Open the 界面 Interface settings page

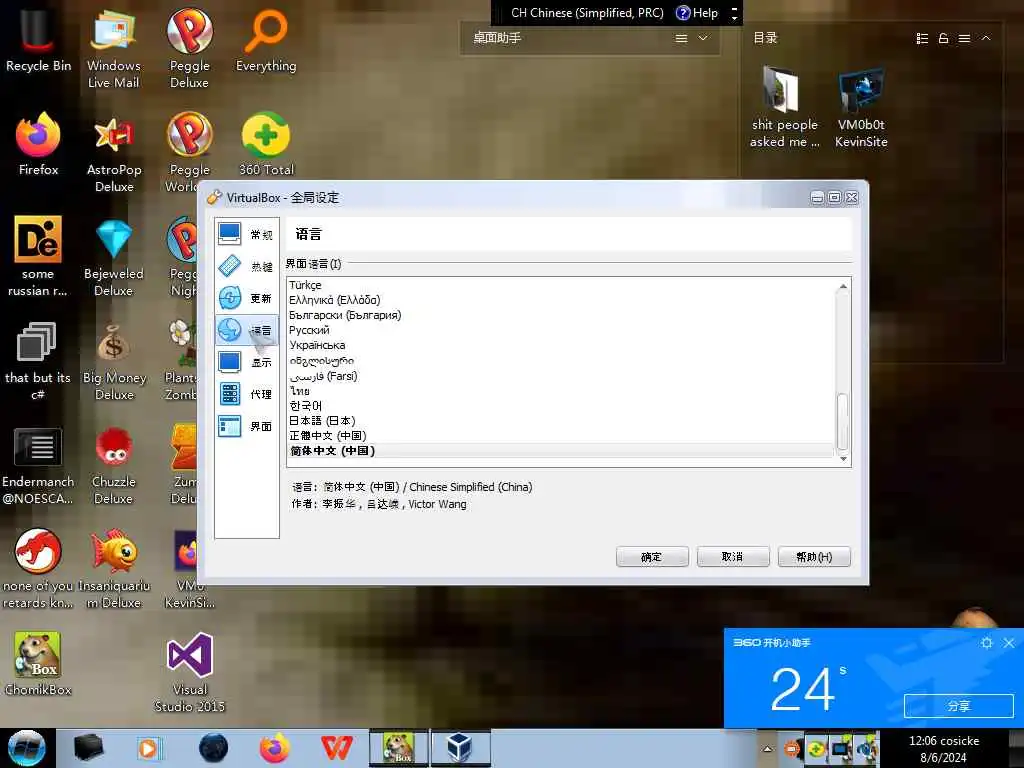pos(246,426)
